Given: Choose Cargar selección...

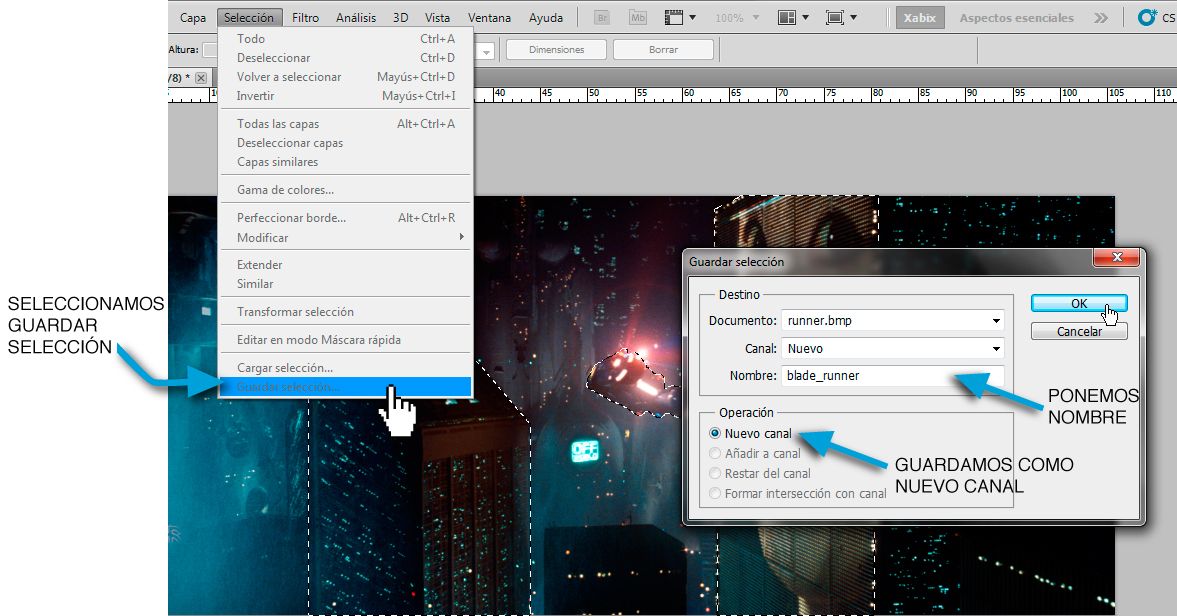Looking at the screenshot, I should click(x=345, y=368).
